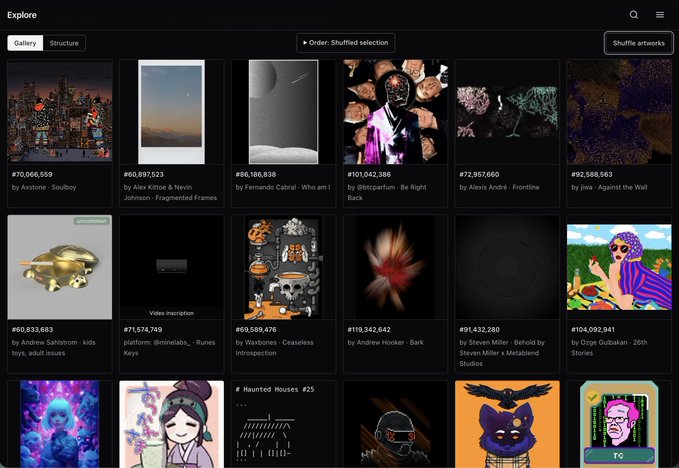Open the Frontline coral artwork thumbnail
This screenshot has width=679, height=468.
(507, 112)
